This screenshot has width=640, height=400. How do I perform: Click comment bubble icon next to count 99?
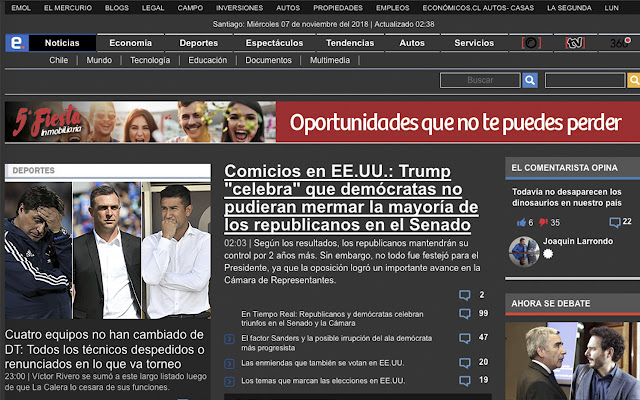[464, 313]
